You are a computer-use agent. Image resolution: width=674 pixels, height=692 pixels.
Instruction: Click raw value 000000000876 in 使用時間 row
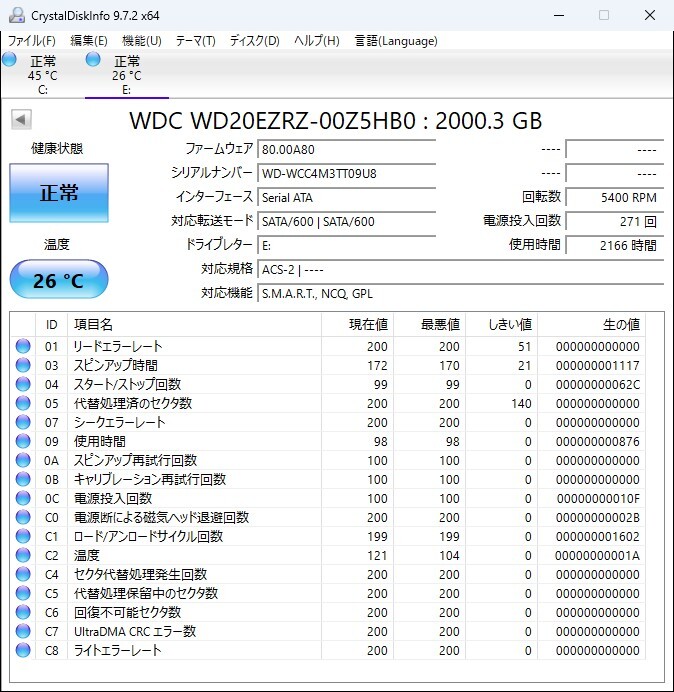tap(597, 441)
